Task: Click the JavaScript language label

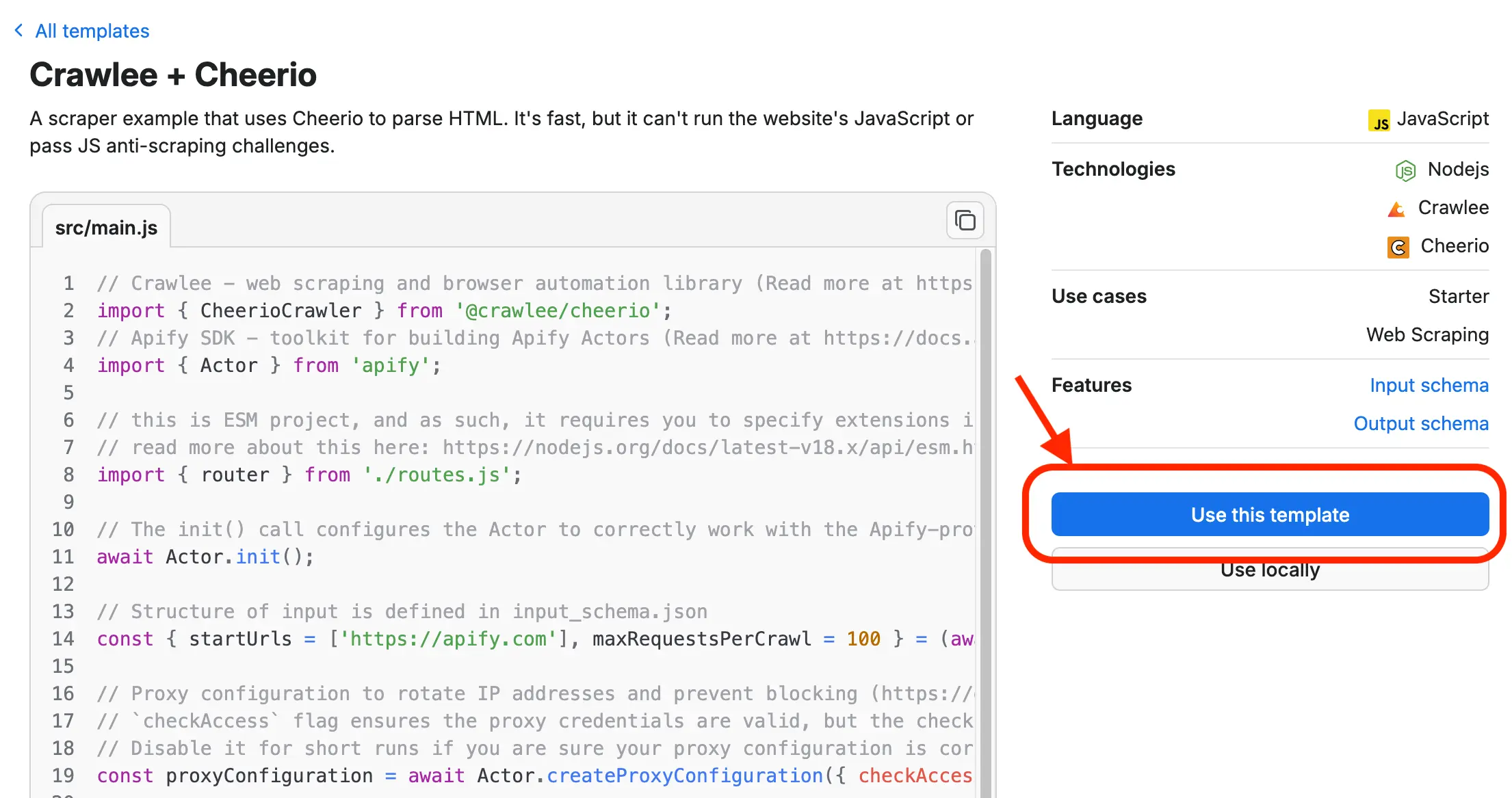Action: (1442, 118)
